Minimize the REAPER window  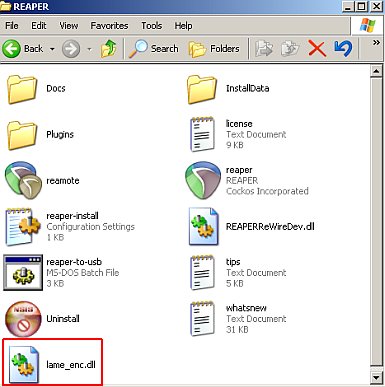point(348,6)
